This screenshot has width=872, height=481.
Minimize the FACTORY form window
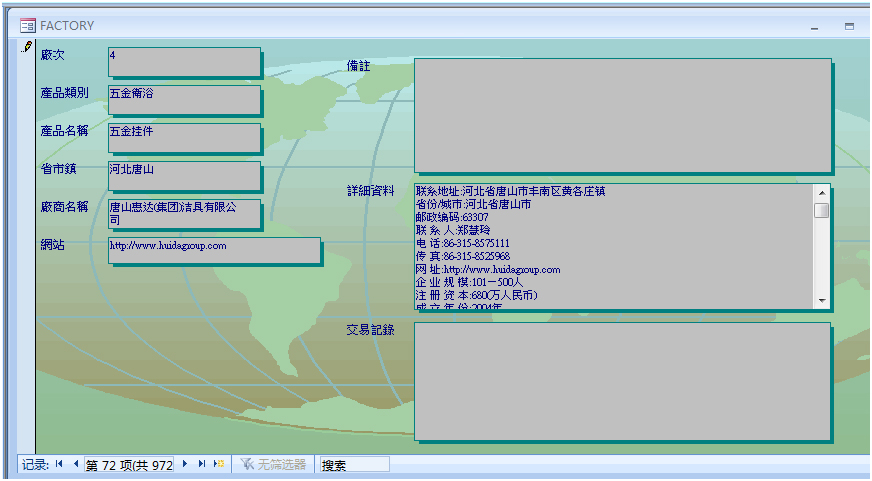(815, 27)
